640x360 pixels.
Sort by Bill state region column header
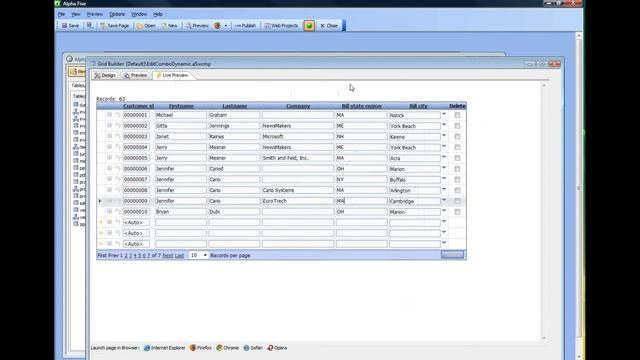[x=361, y=106]
